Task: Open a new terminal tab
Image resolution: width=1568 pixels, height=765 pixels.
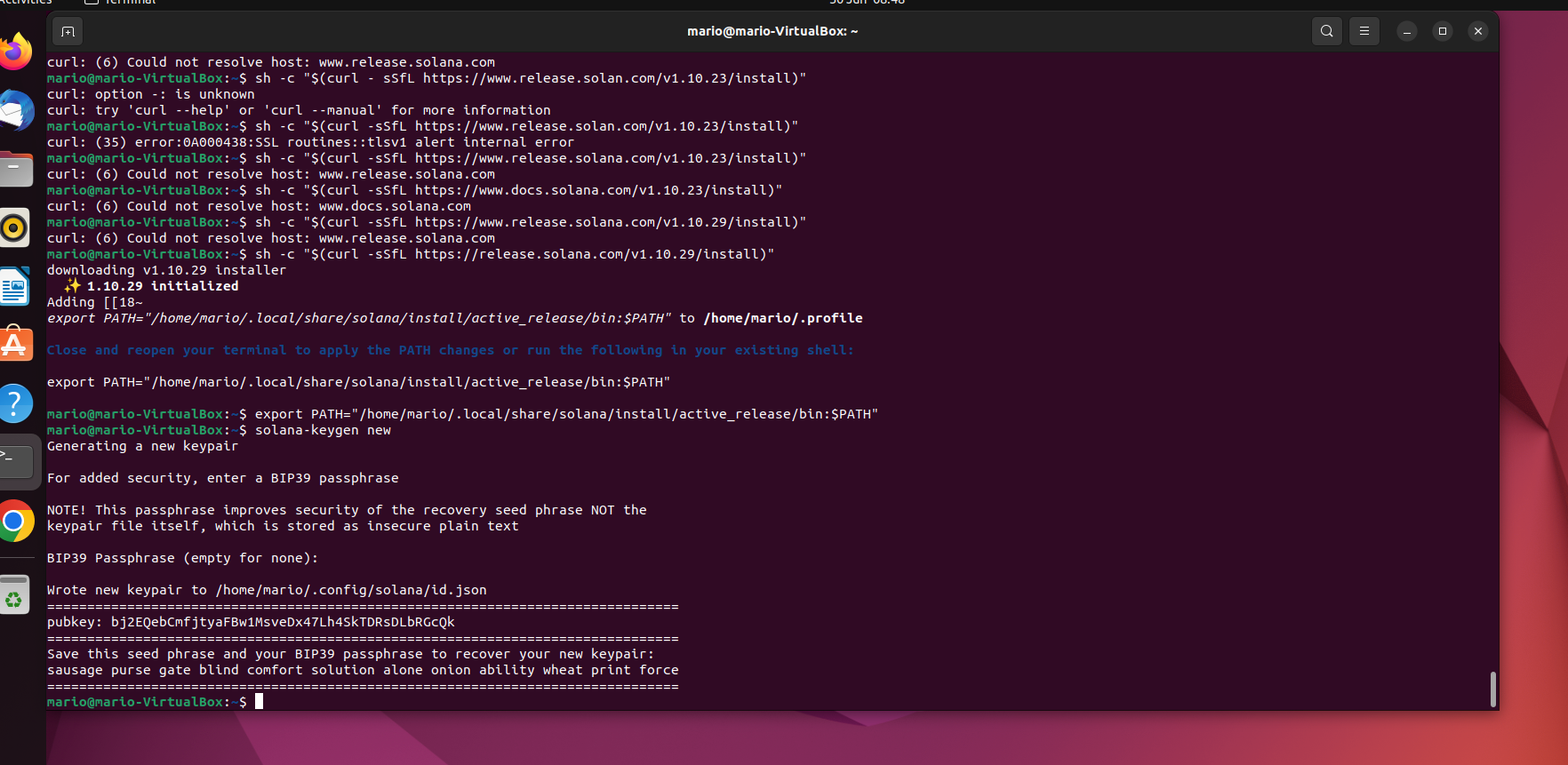Action: 68,32
